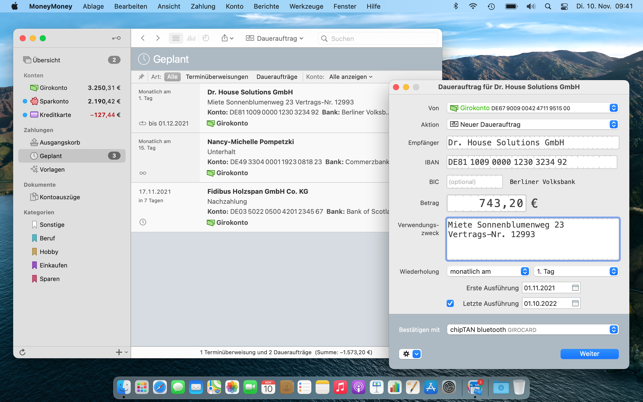Viewport: 643px width, 402px height.
Task: Click the pin icon in the filter bar
Action: pos(141,77)
